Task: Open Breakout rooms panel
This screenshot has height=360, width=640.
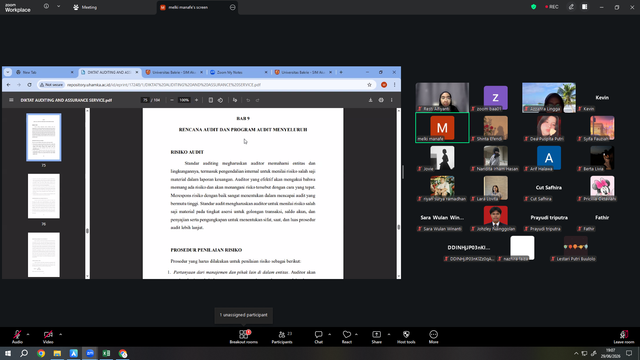Action: click(x=244, y=337)
